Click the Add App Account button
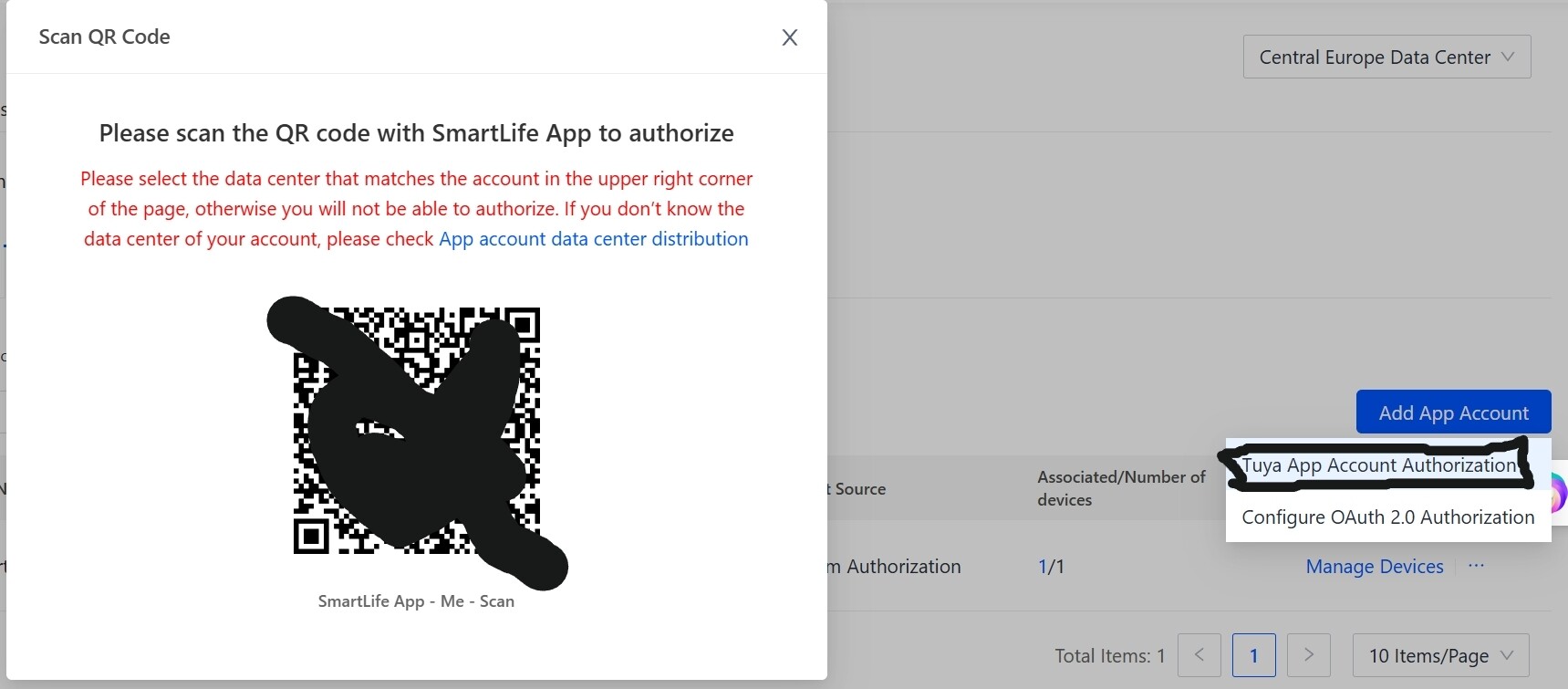This screenshot has width=1568, height=689. coord(1453,412)
